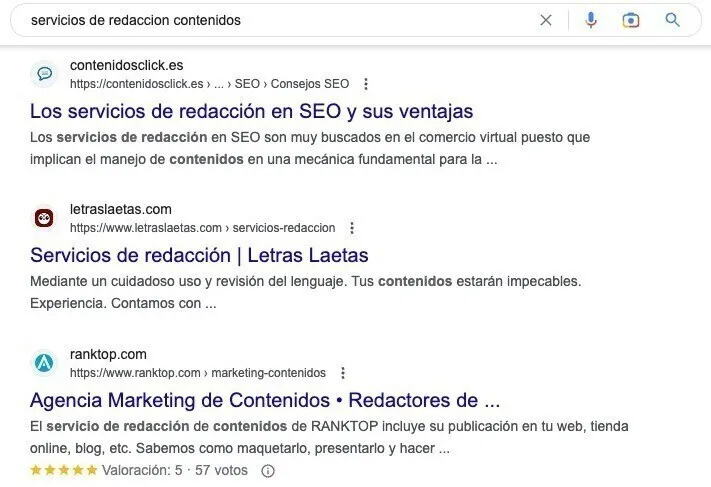The width and height of the screenshot is (711, 487).
Task: Open 'Los servicios de redacción en SEO y sus ventajas'
Action: [252, 111]
